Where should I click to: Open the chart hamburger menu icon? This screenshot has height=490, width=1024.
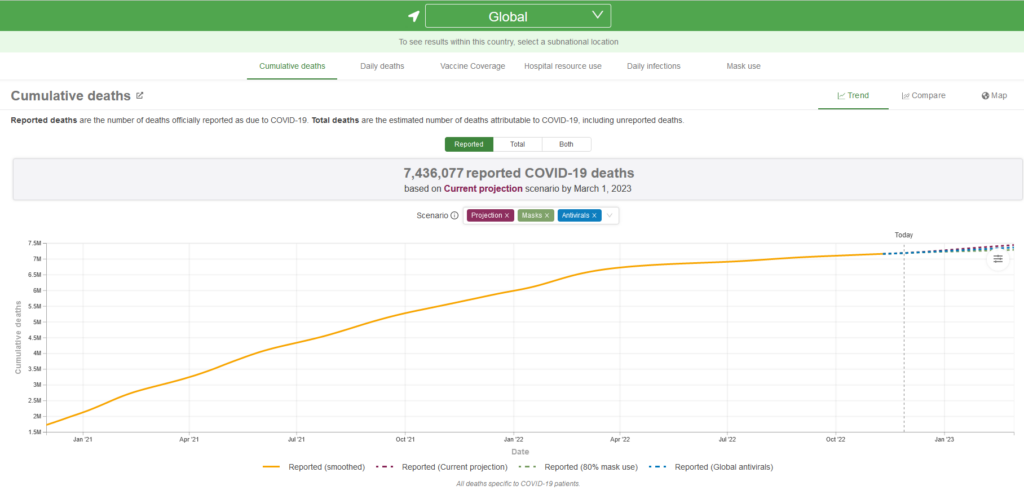pos(997,259)
